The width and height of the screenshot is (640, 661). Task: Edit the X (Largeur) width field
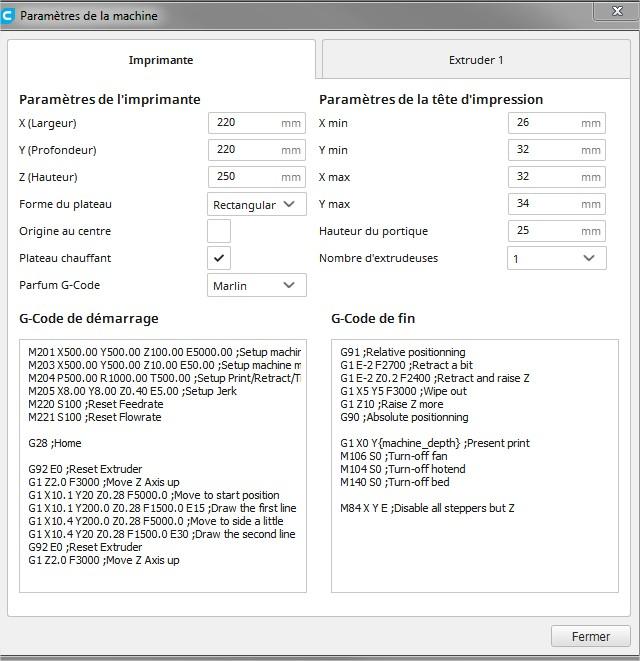[257, 123]
